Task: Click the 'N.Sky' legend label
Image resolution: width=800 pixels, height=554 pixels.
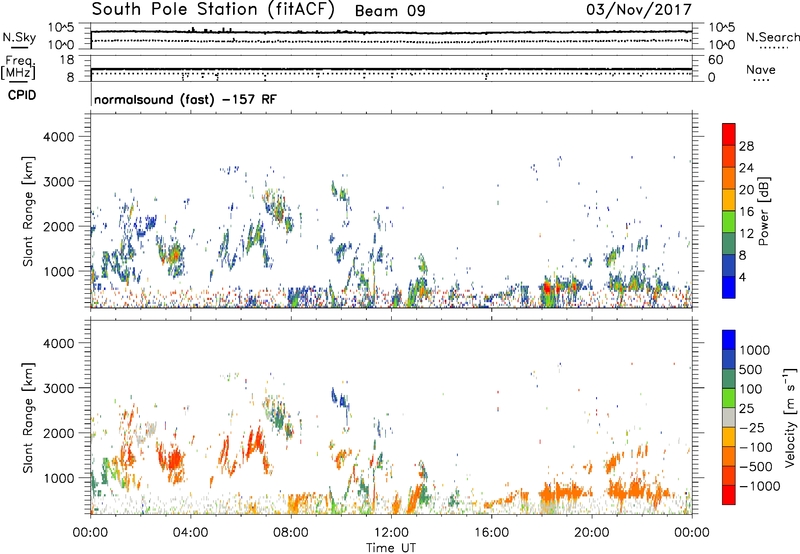Action: pos(19,37)
